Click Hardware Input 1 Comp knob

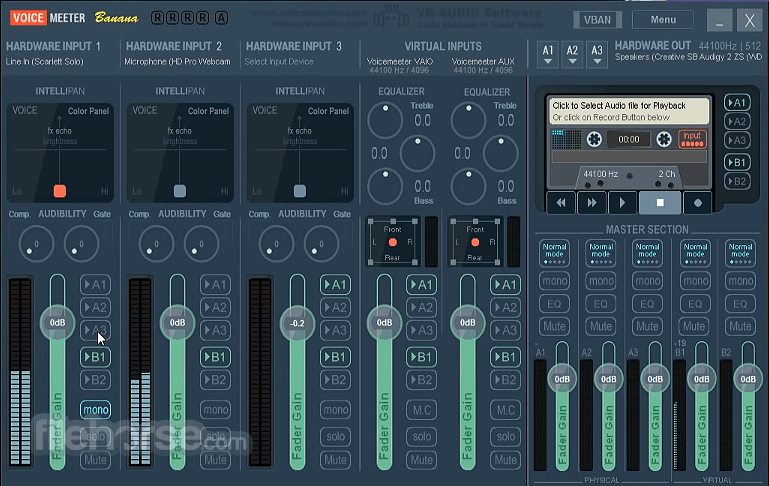36,244
